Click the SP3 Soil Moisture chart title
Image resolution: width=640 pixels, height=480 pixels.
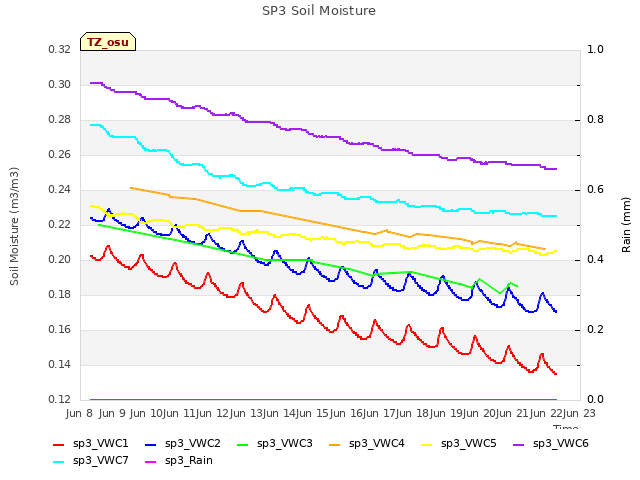[x=319, y=11]
